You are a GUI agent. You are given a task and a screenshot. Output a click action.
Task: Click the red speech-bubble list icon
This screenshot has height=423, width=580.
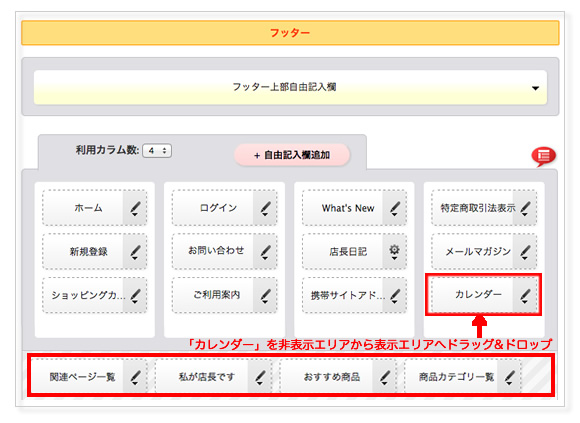tap(543, 156)
